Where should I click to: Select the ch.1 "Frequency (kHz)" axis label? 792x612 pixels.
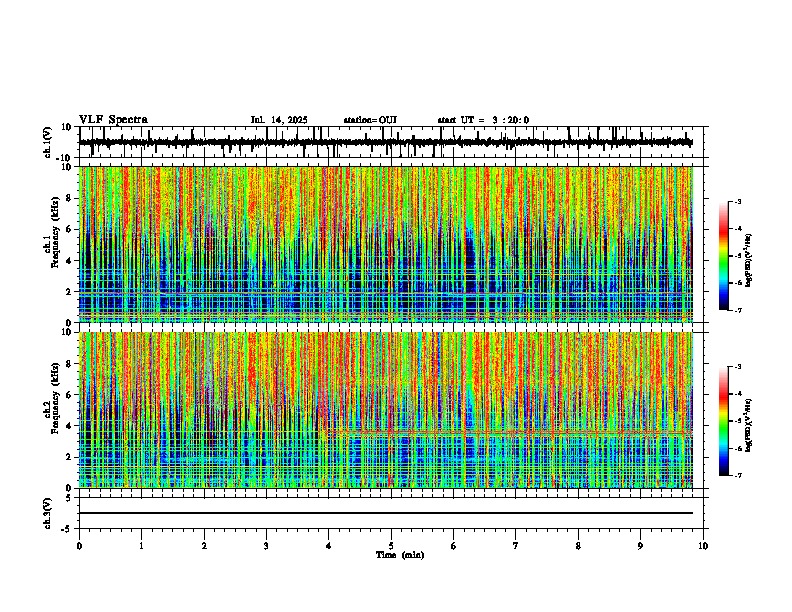pos(55,231)
